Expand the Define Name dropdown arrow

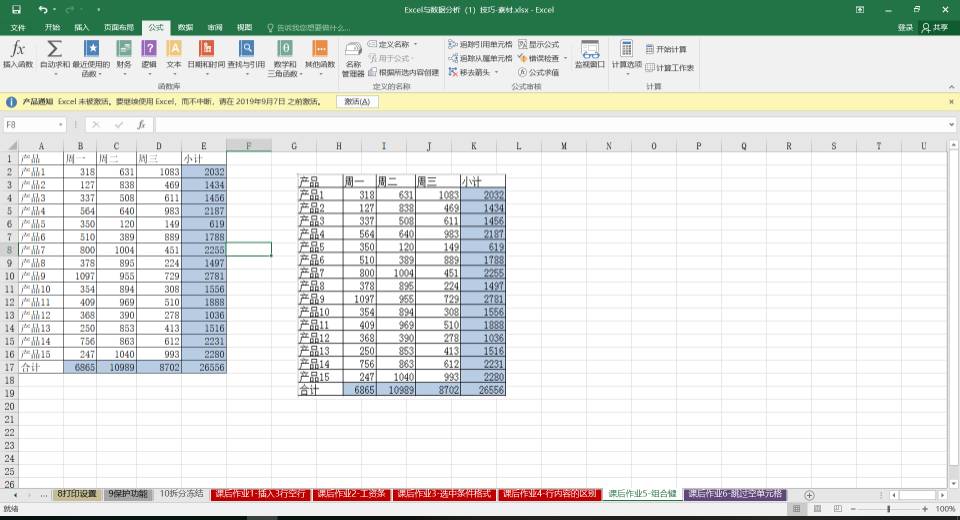click(x=415, y=44)
